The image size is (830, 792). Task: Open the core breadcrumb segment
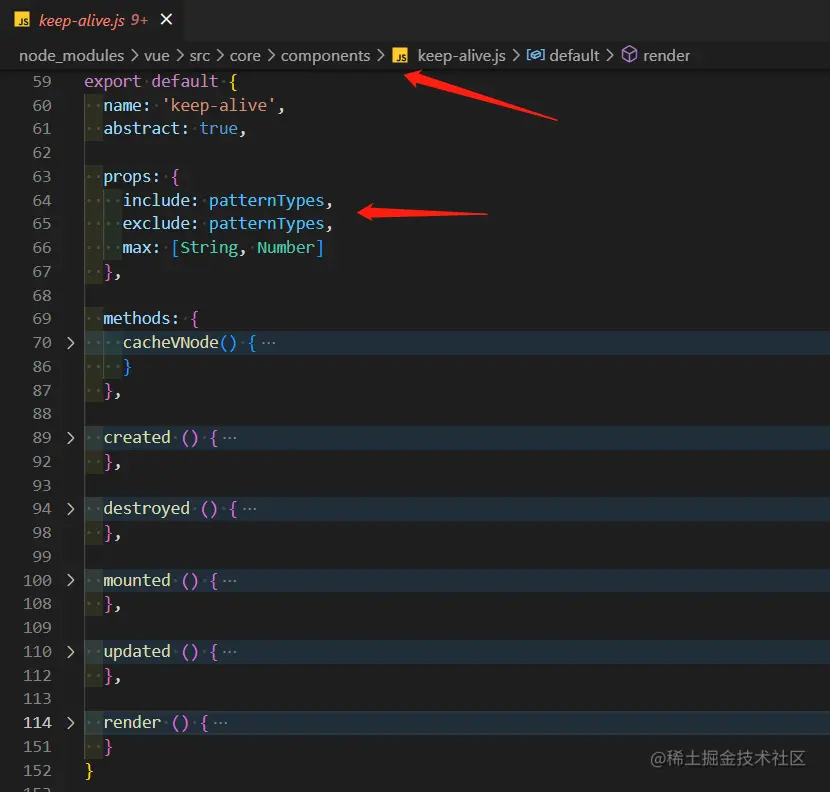pos(245,56)
